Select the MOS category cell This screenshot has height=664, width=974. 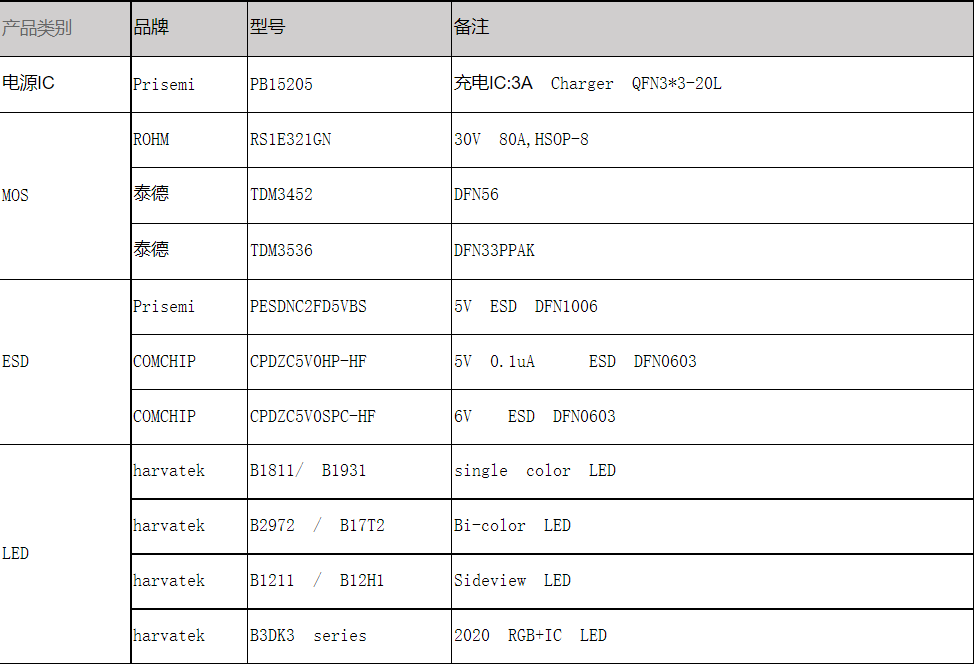click(x=65, y=196)
